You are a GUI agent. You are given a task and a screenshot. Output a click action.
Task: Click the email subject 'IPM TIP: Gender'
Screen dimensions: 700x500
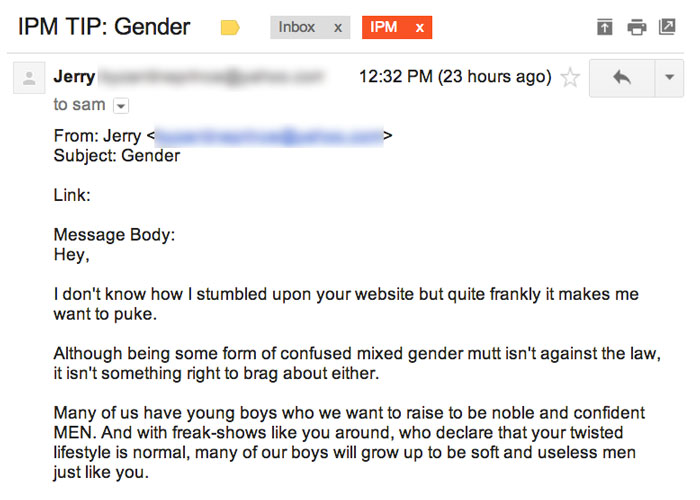pyautogui.click(x=104, y=27)
